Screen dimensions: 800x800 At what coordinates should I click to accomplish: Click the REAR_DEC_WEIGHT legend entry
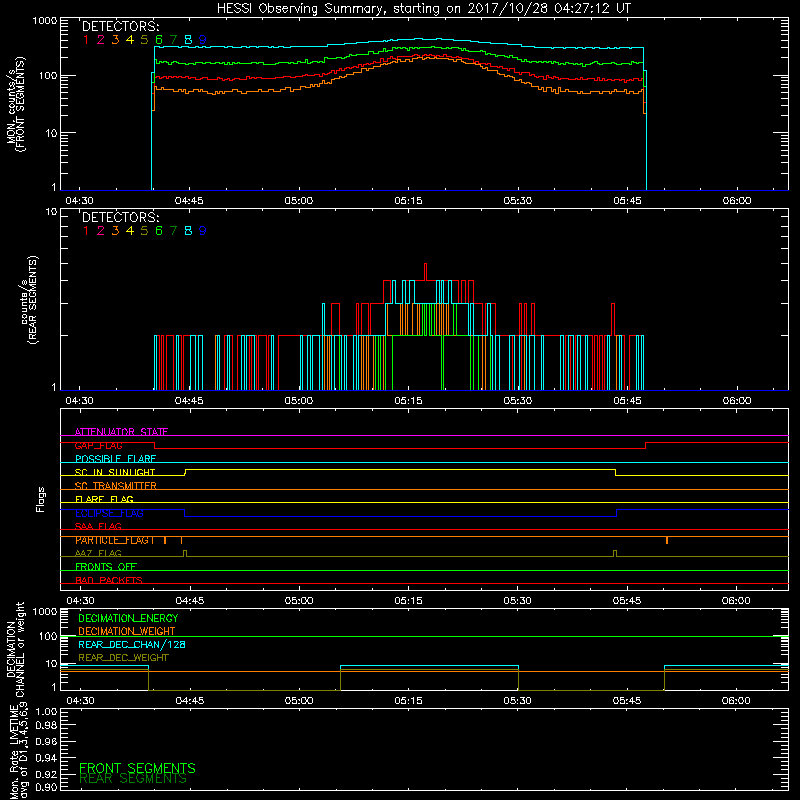tap(123, 658)
